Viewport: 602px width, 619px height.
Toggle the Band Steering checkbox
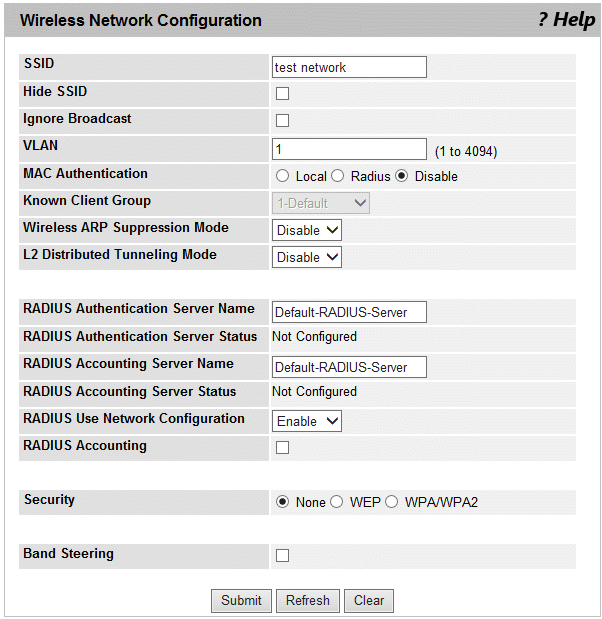282,556
